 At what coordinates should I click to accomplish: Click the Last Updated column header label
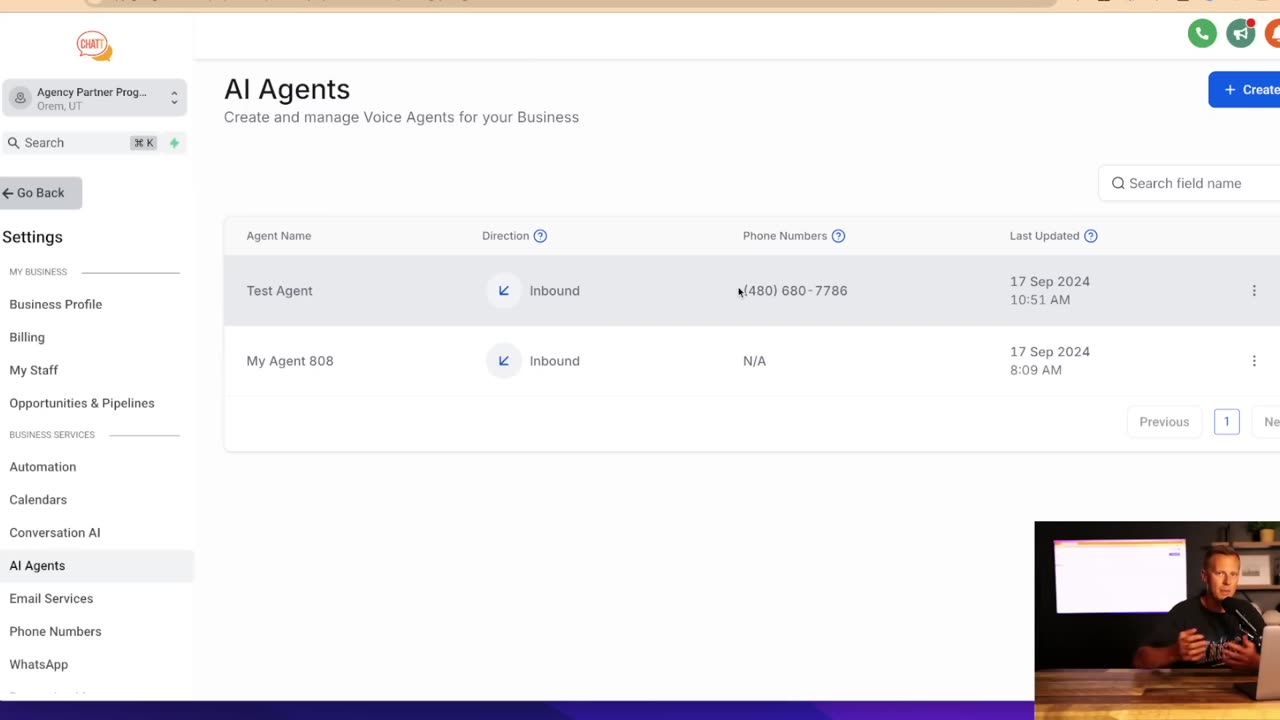(x=1044, y=236)
